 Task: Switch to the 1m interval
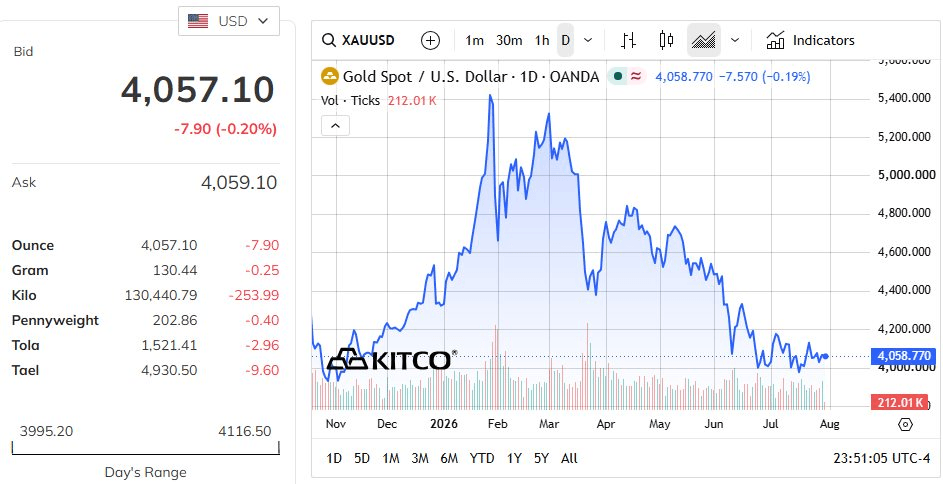[475, 40]
